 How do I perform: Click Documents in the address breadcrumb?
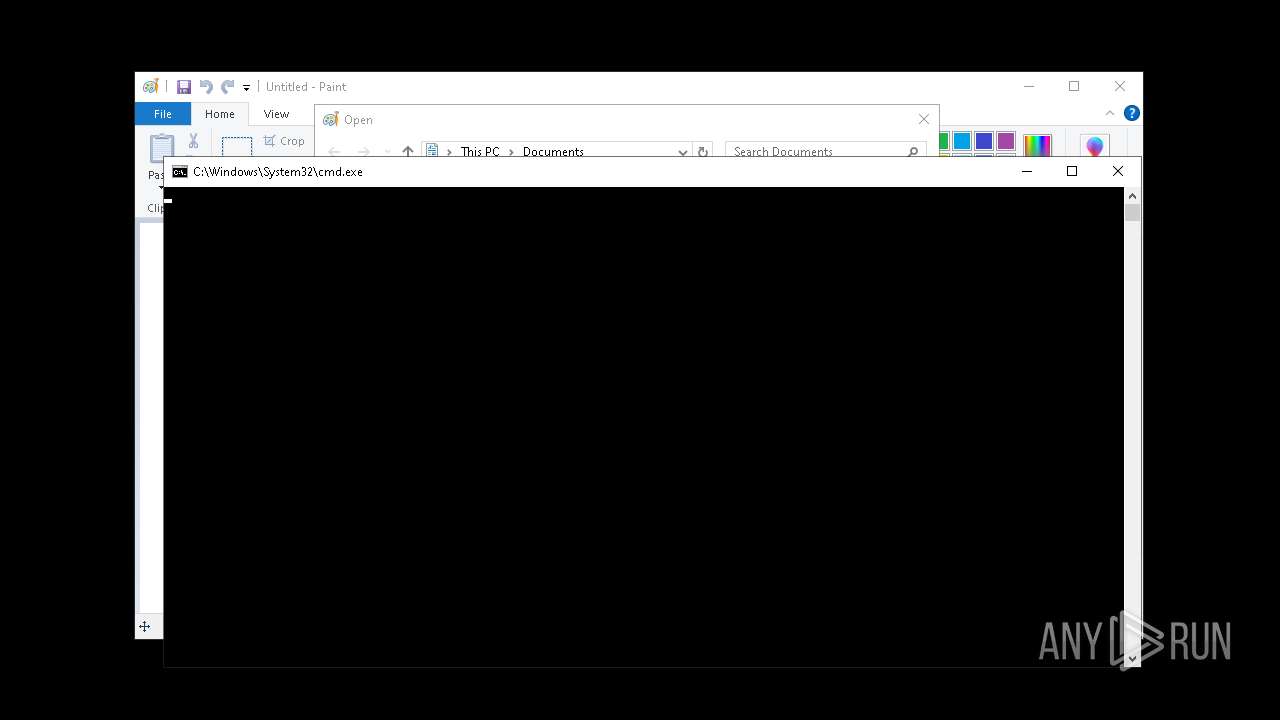(x=553, y=152)
